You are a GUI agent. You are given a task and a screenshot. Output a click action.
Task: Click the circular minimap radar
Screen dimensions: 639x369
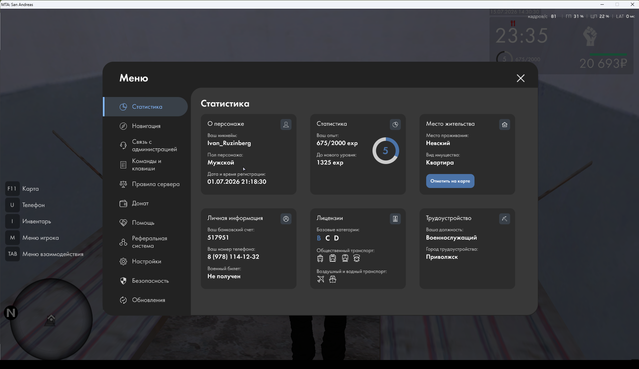tap(51, 319)
